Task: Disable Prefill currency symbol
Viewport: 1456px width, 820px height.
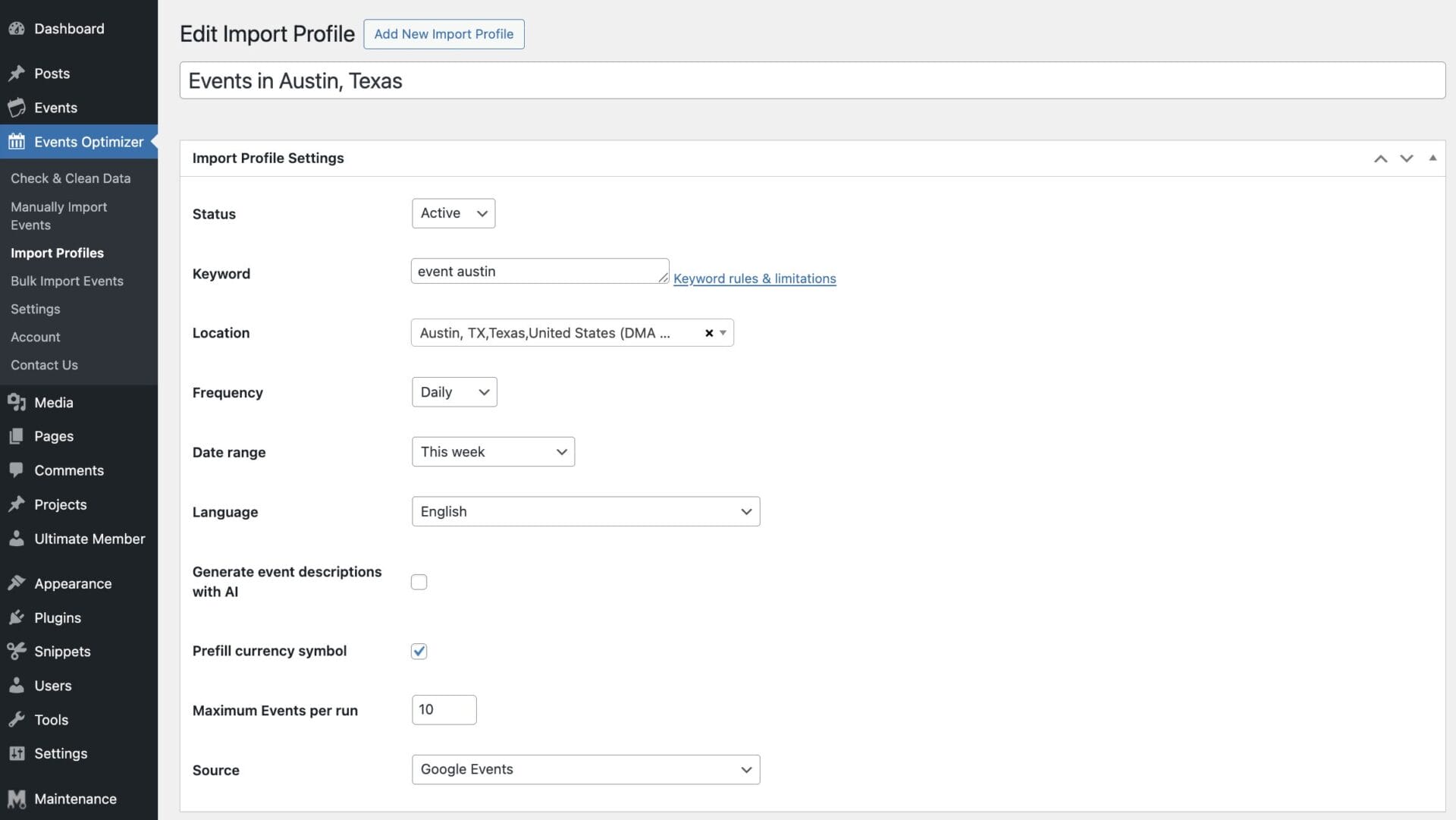Action: (419, 651)
